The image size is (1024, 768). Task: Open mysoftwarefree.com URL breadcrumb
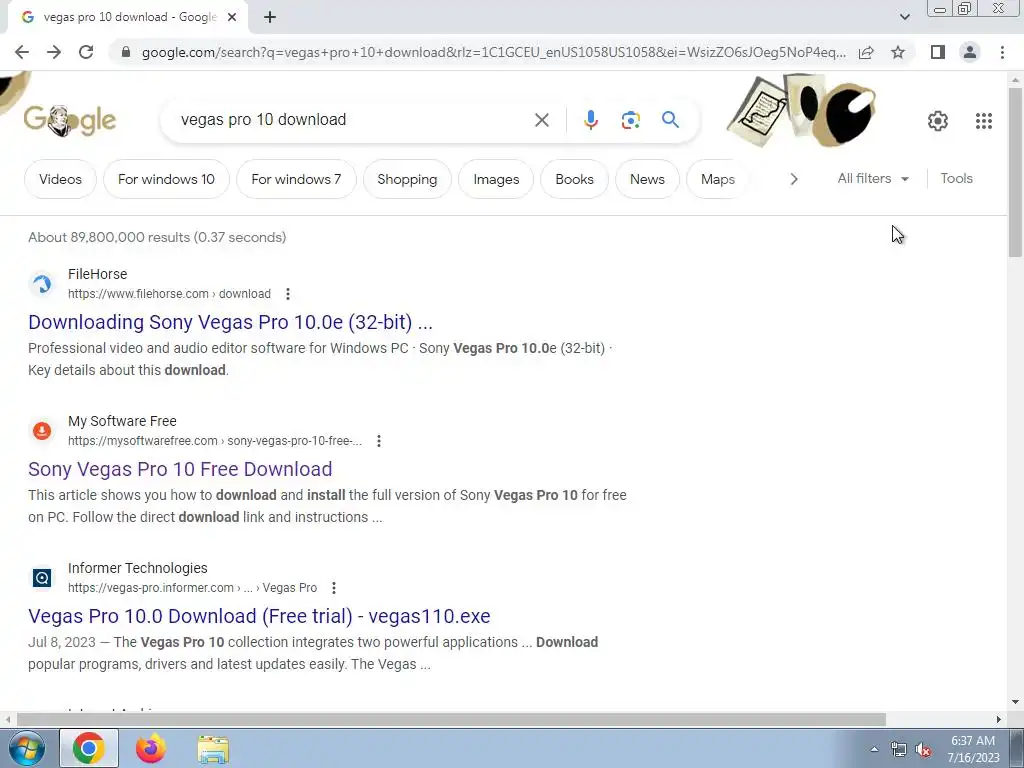point(215,441)
